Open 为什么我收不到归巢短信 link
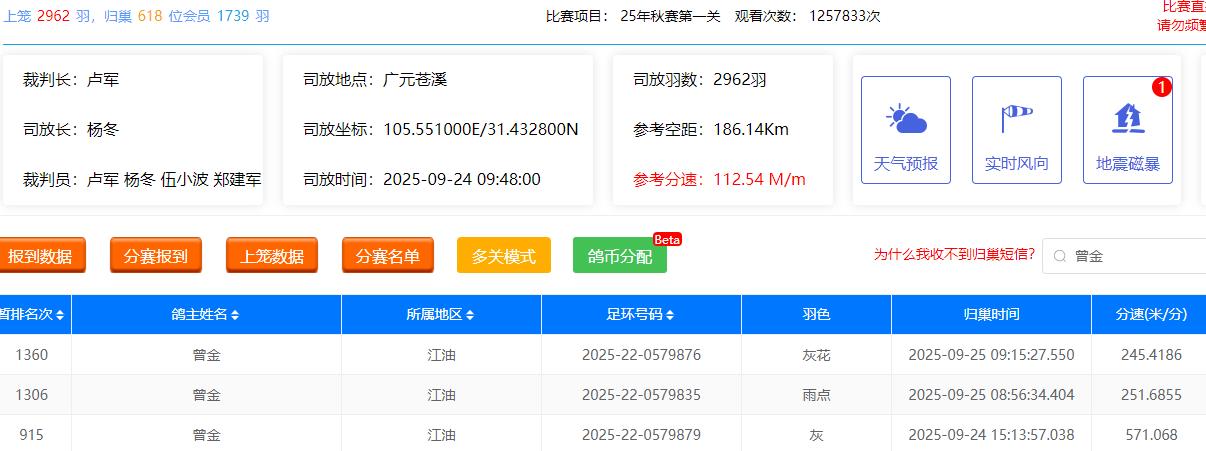 click(x=953, y=255)
